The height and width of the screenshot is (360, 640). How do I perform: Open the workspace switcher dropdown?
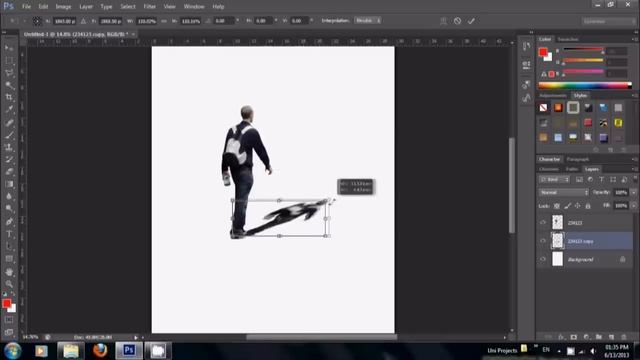coord(607,21)
